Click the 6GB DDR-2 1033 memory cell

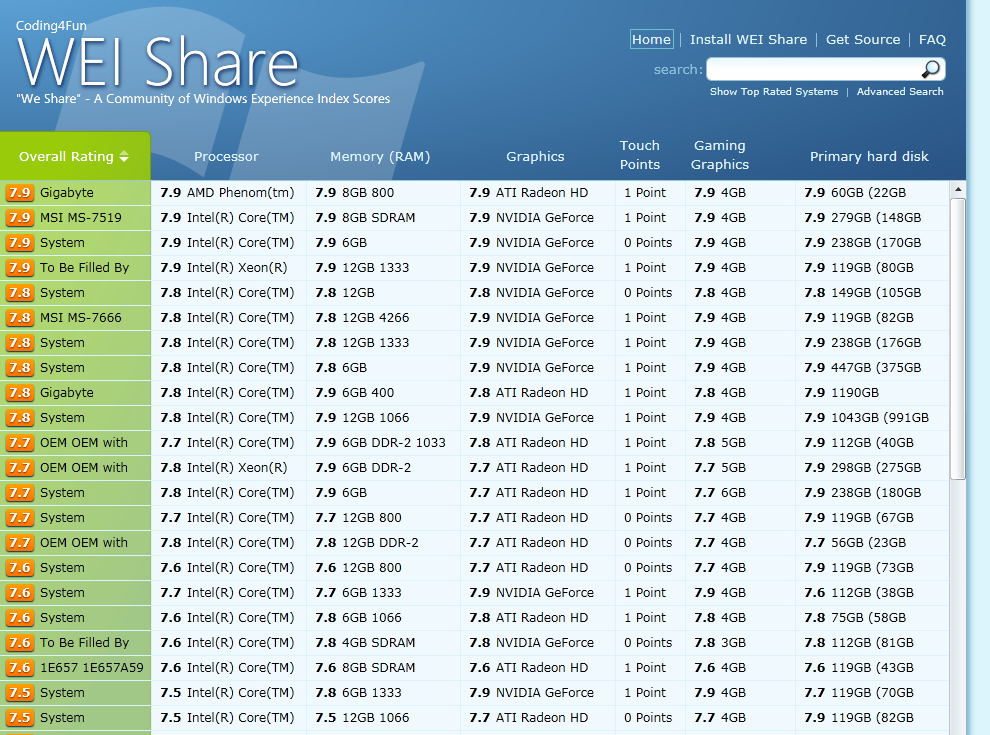tap(383, 443)
